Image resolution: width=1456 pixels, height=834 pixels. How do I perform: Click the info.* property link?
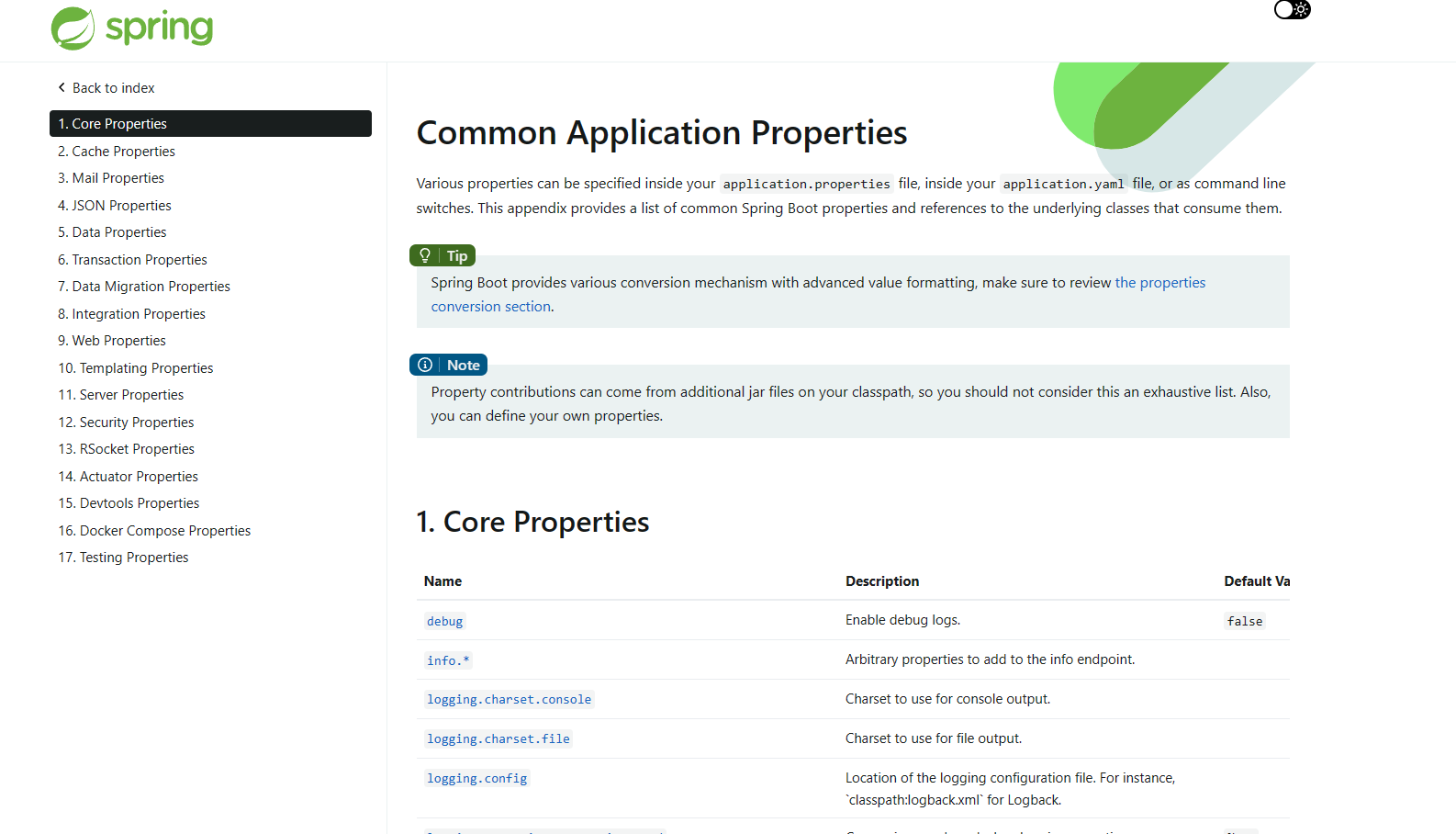click(x=448, y=660)
